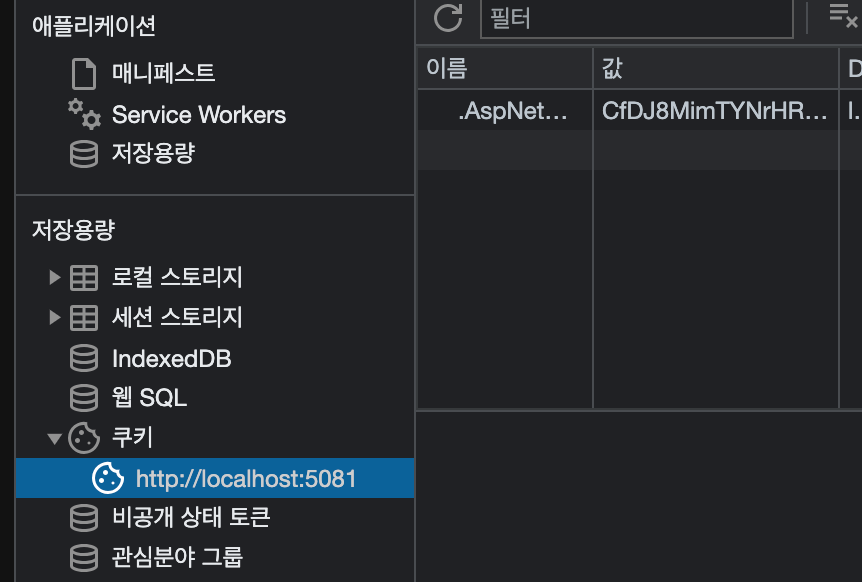
Task: Click the refresh cookies icon
Action: click(448, 18)
